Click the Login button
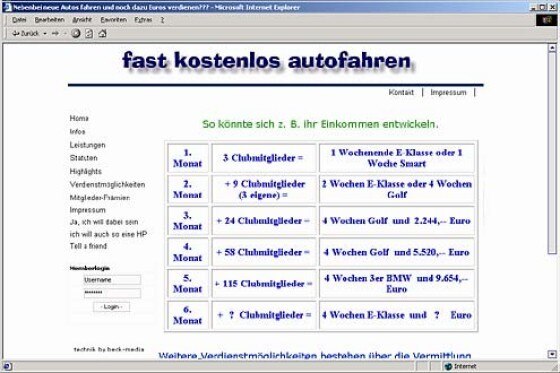 click(x=111, y=307)
